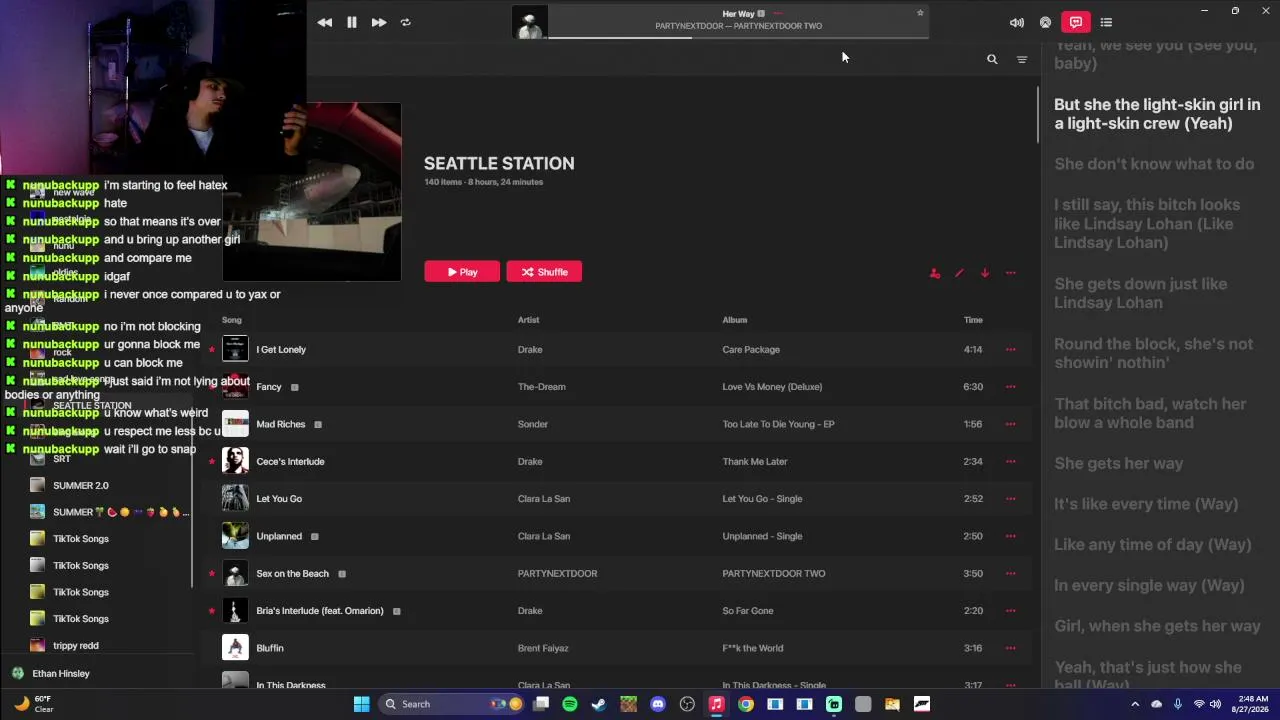This screenshot has width=1280, height=720.
Task: Toggle the lyrics panel button
Action: coord(1076,22)
